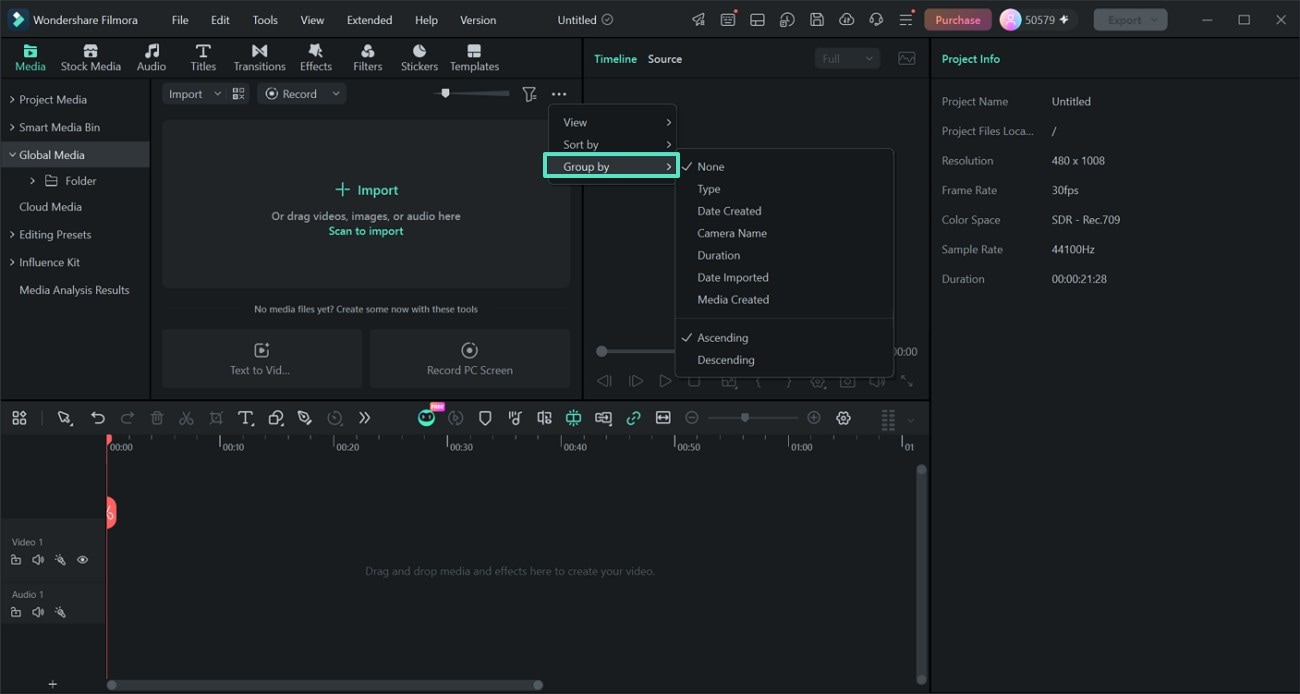Mute the Video 1 track
Image resolution: width=1300 pixels, height=694 pixels.
(x=38, y=560)
